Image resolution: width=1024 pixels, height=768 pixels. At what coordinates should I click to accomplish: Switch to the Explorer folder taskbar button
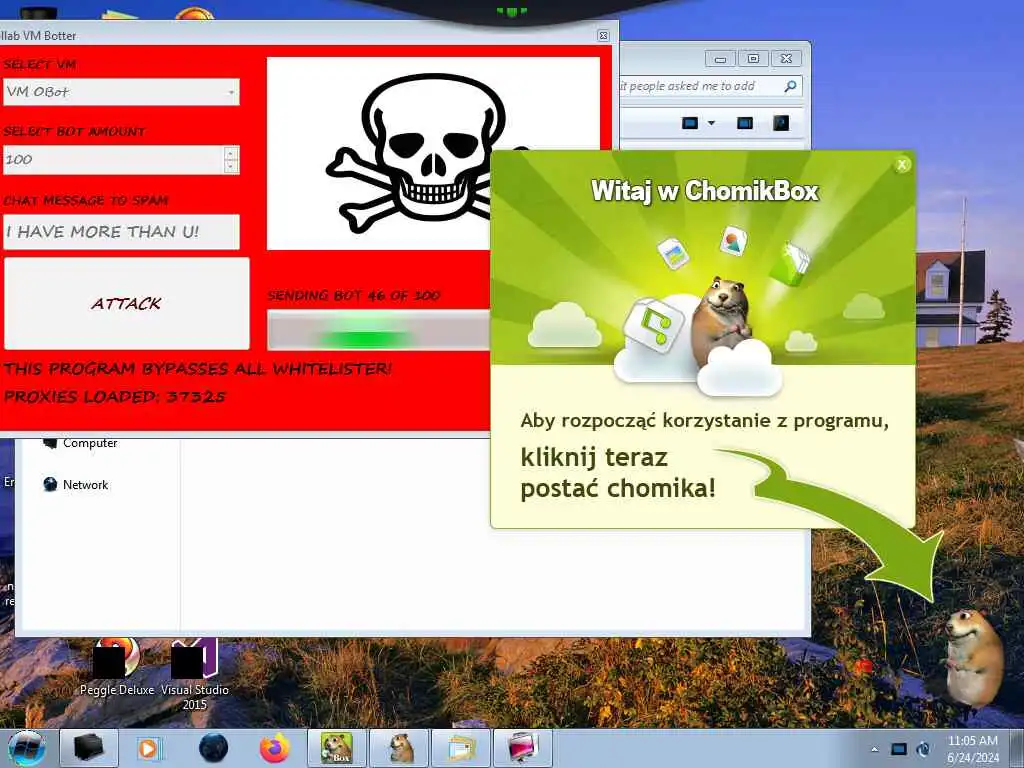[x=461, y=748]
